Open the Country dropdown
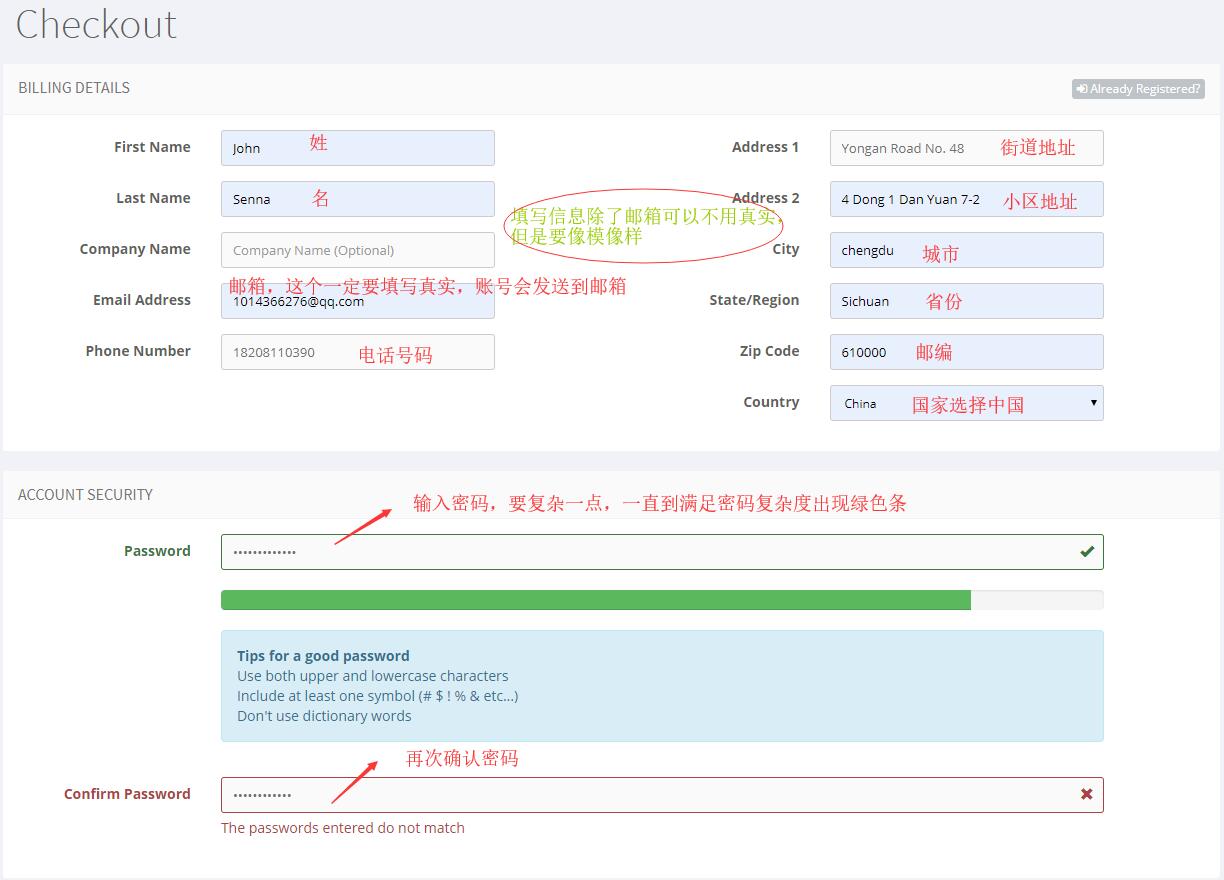This screenshot has height=880, width=1224. [965, 403]
